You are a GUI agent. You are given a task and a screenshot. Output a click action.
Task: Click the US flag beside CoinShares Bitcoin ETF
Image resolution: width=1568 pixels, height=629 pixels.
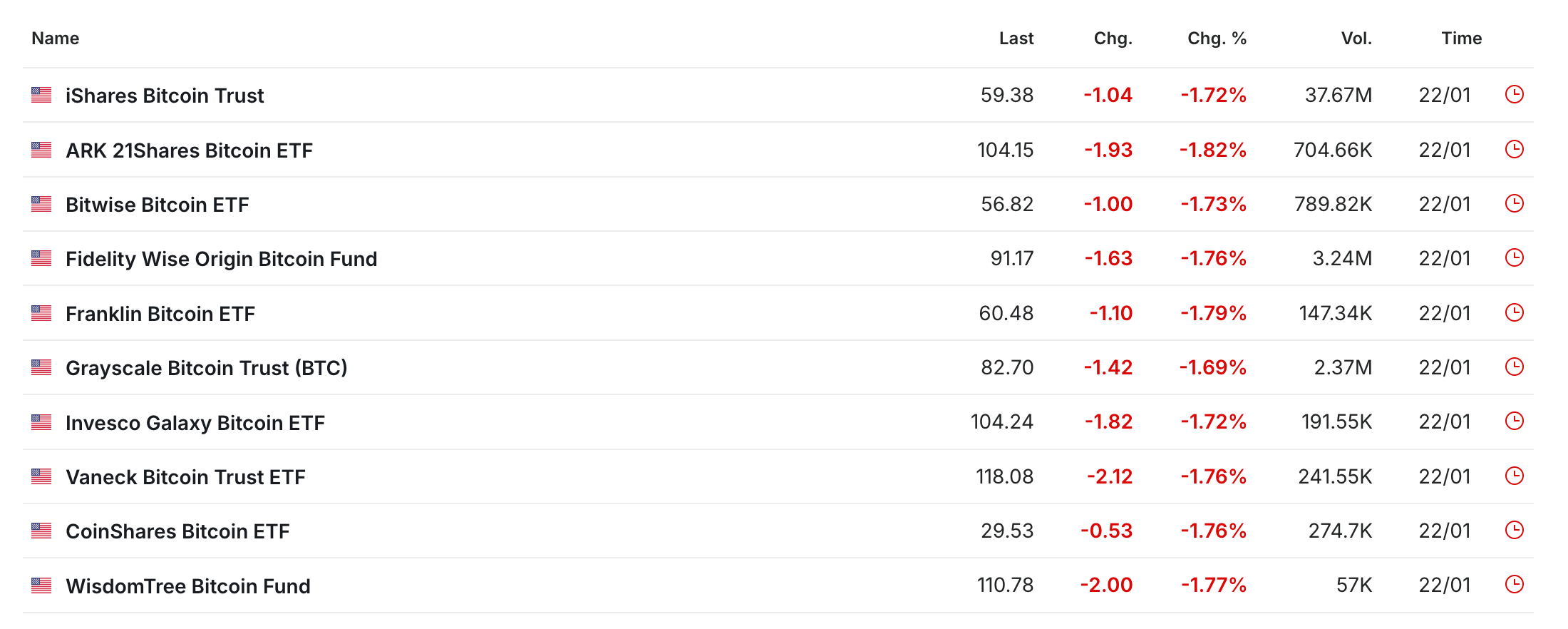tap(41, 531)
